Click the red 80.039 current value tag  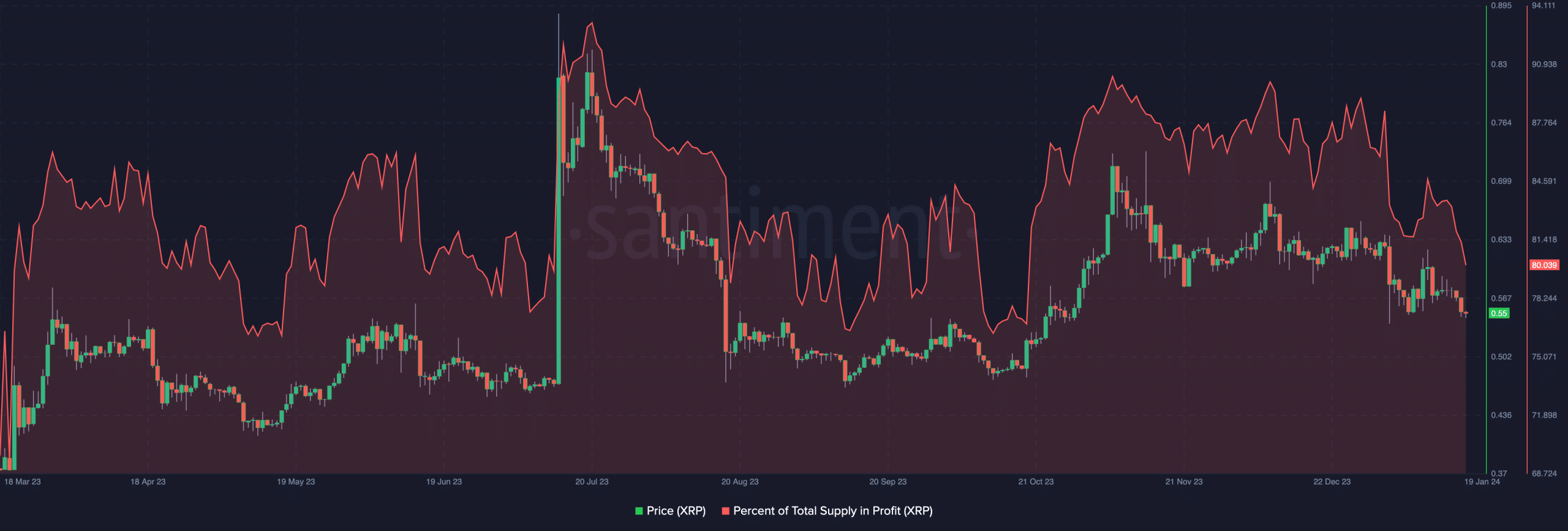[x=1544, y=265]
